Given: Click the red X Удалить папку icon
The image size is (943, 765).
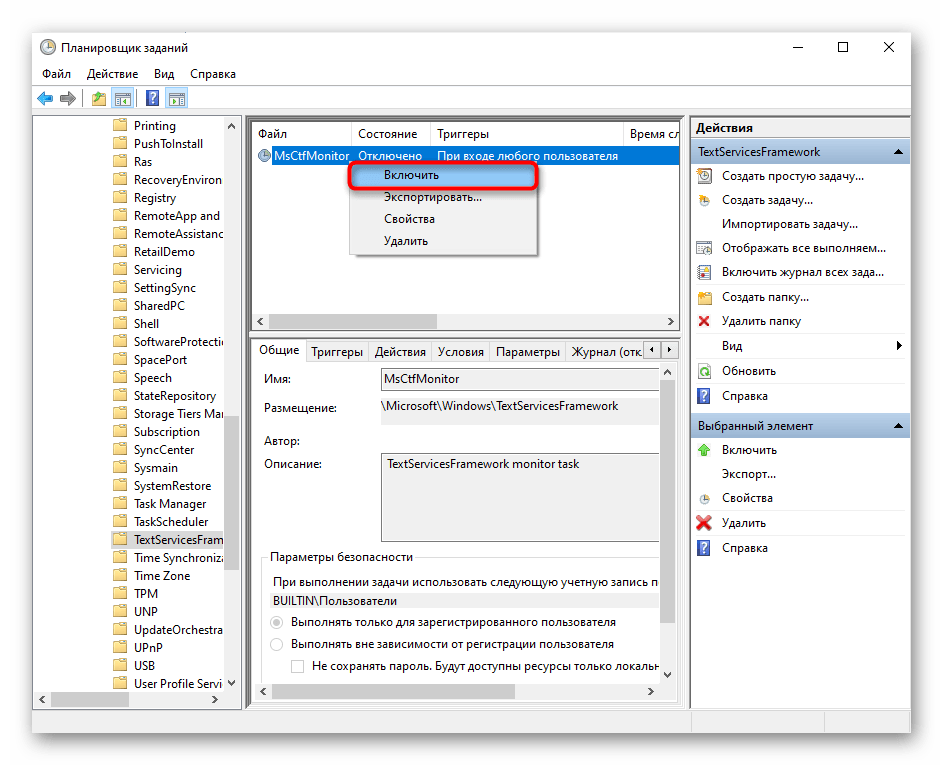Looking at the screenshot, I should pyautogui.click(x=704, y=321).
